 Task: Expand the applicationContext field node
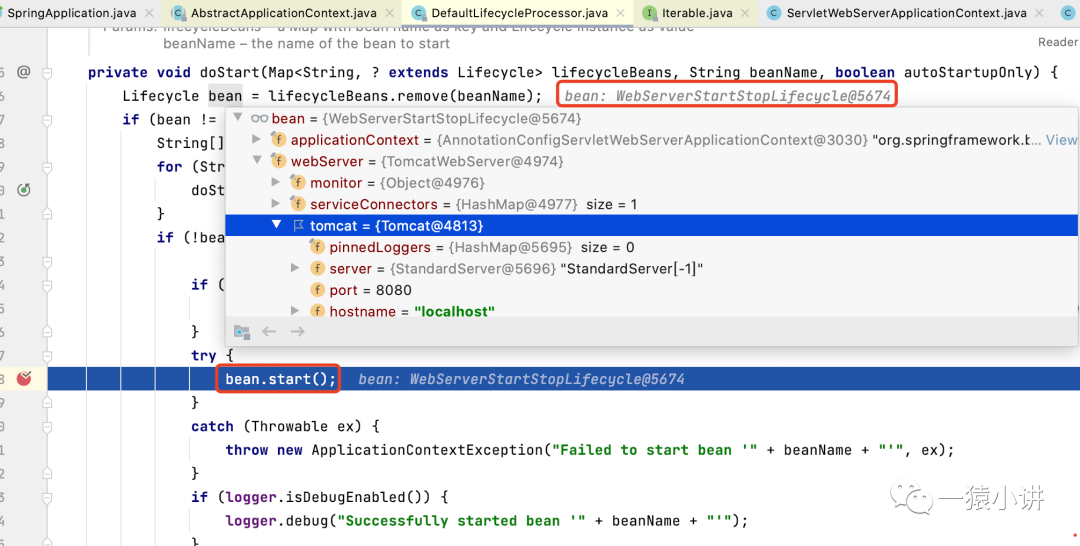click(256, 140)
